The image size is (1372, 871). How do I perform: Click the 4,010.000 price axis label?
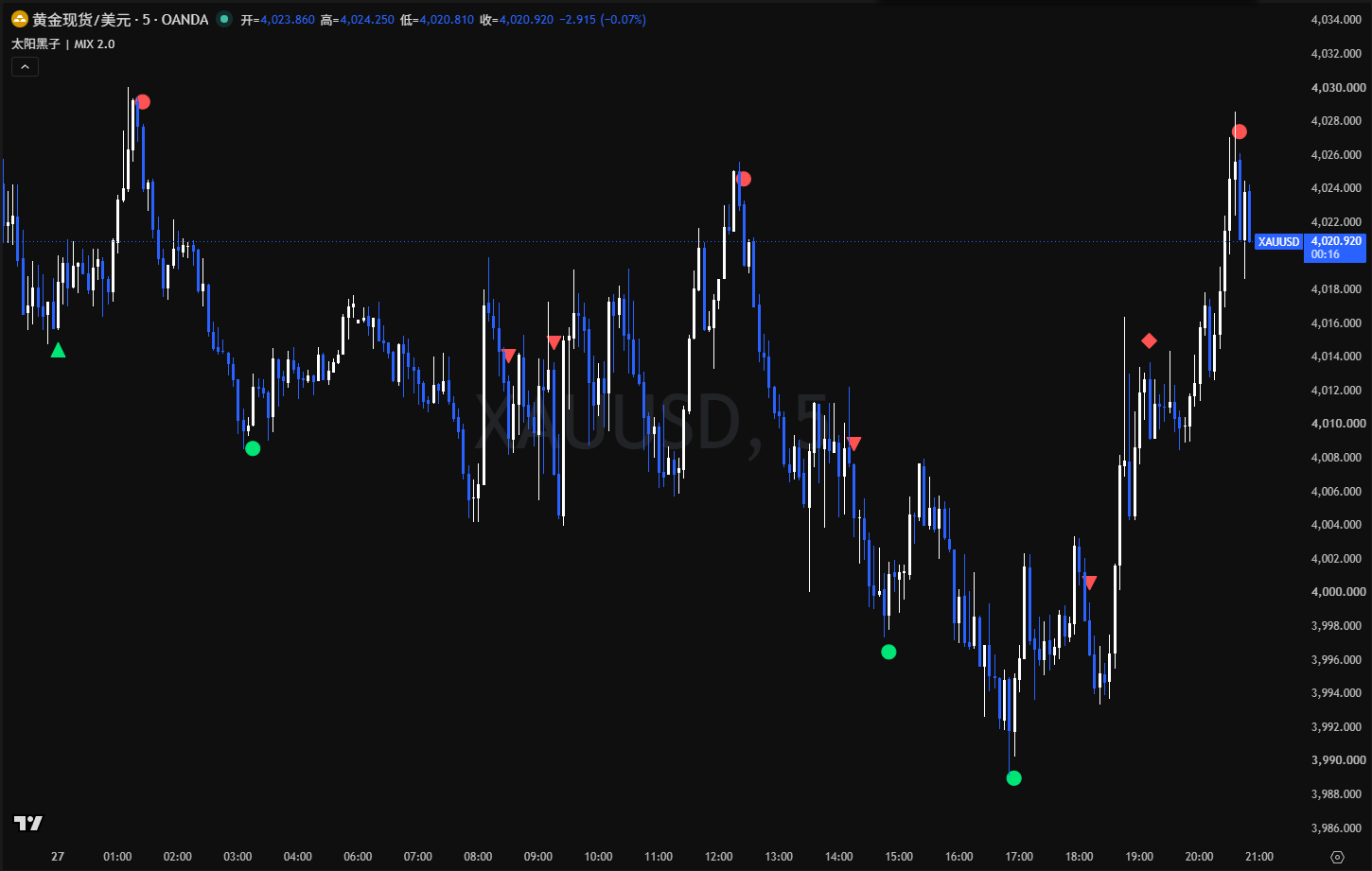1336,424
